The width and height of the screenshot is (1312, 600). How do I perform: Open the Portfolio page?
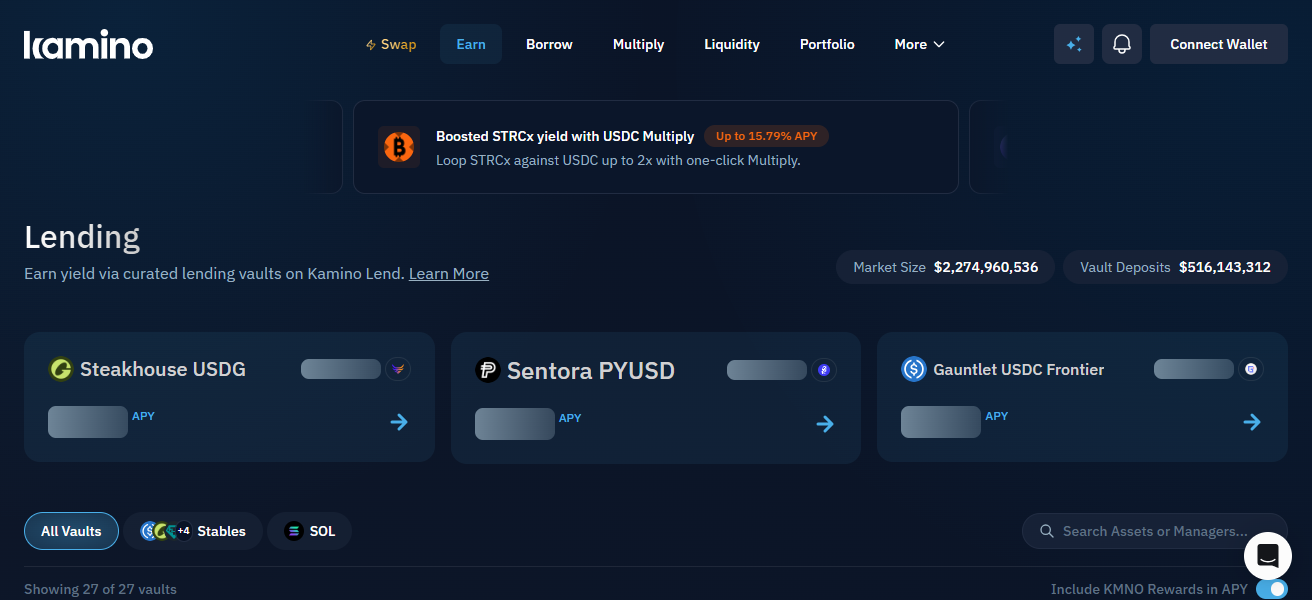(827, 44)
